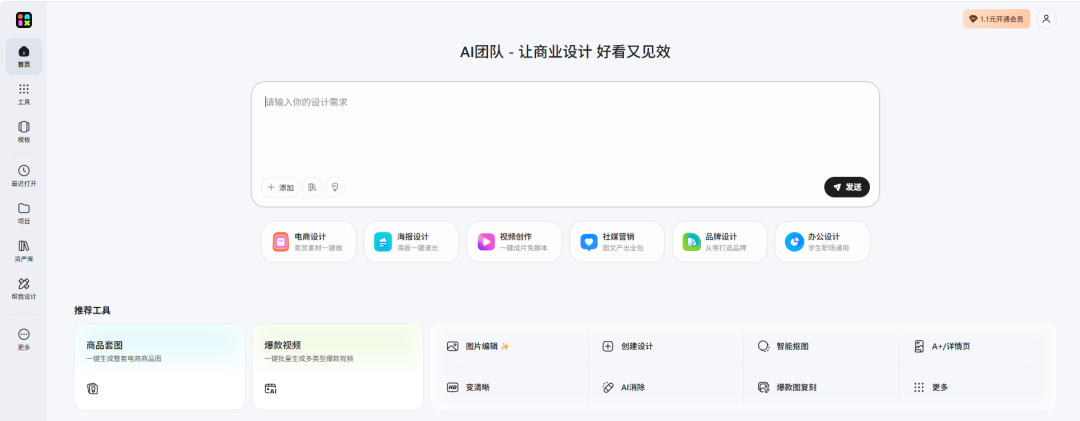The image size is (1080, 421).
Task: Click the colorful app logo in sidebar
Action: pyautogui.click(x=24, y=20)
